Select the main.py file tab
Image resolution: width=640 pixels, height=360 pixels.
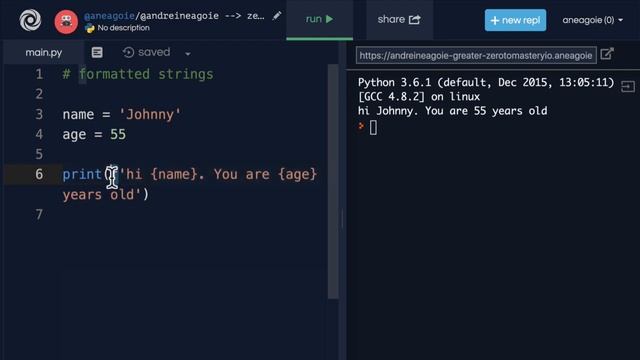(x=44, y=53)
